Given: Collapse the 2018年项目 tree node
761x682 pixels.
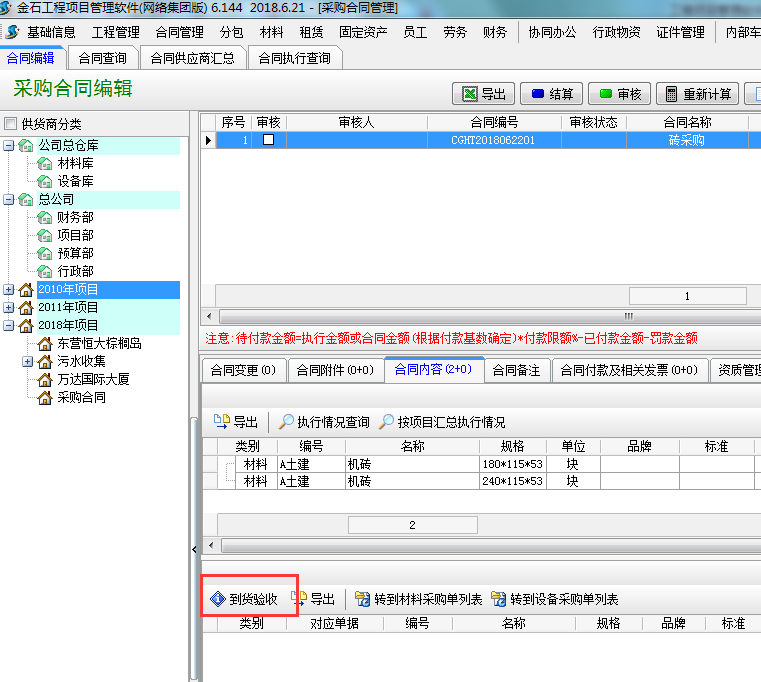Looking at the screenshot, I should pyautogui.click(x=9, y=326).
